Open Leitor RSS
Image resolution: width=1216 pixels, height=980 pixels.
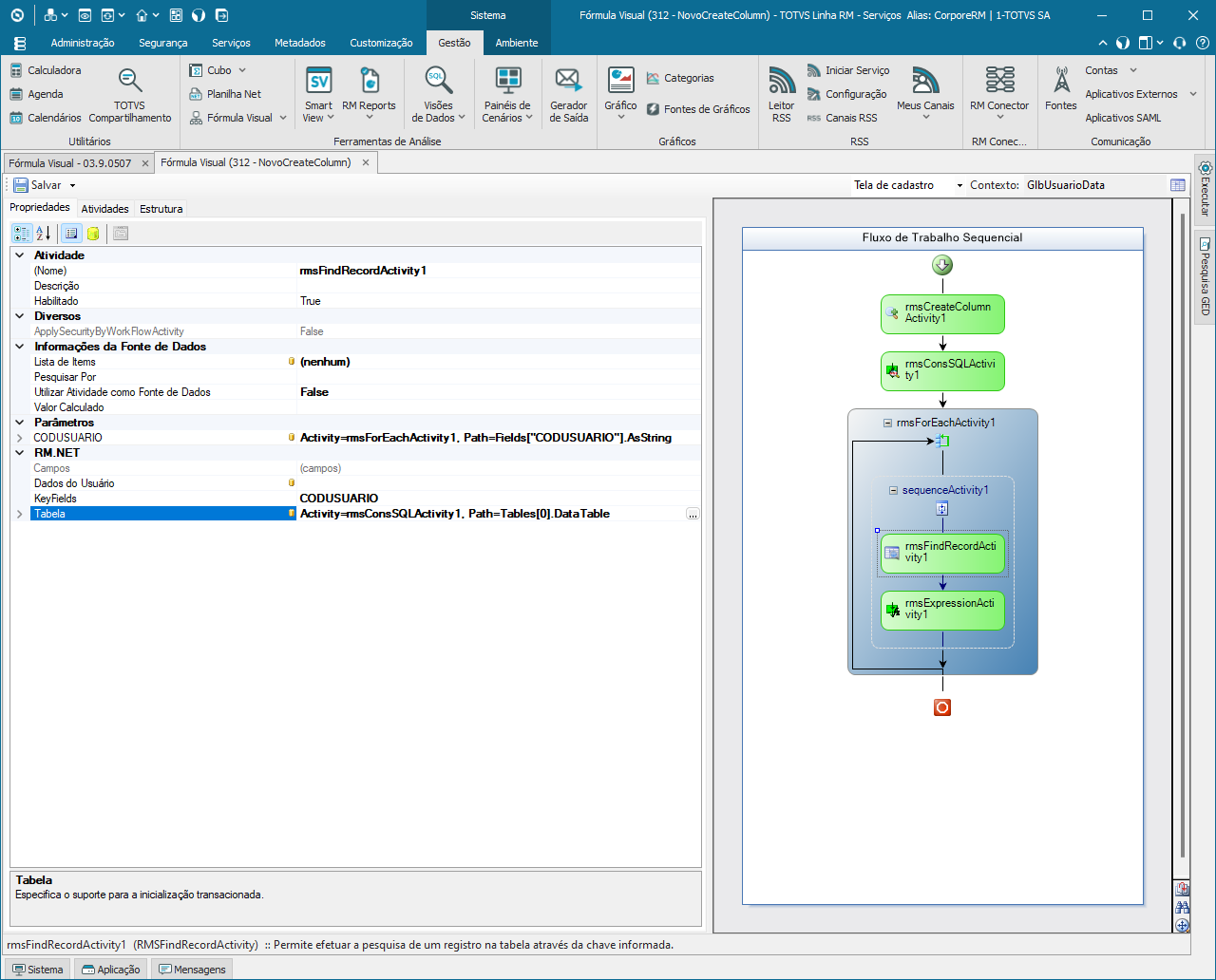pos(781,95)
